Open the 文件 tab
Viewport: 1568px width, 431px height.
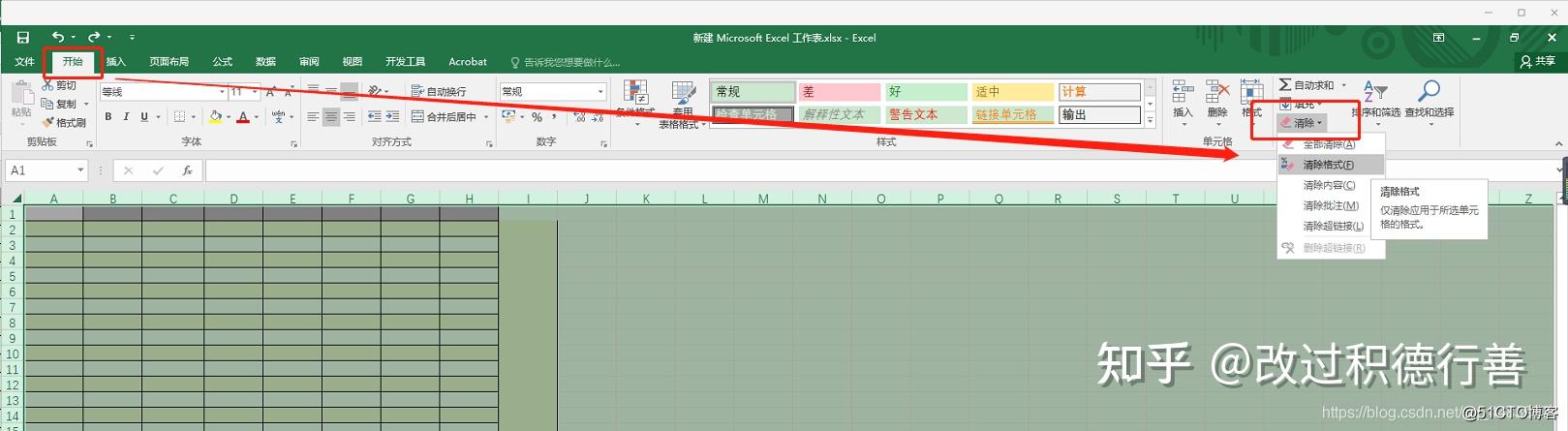coord(24,62)
